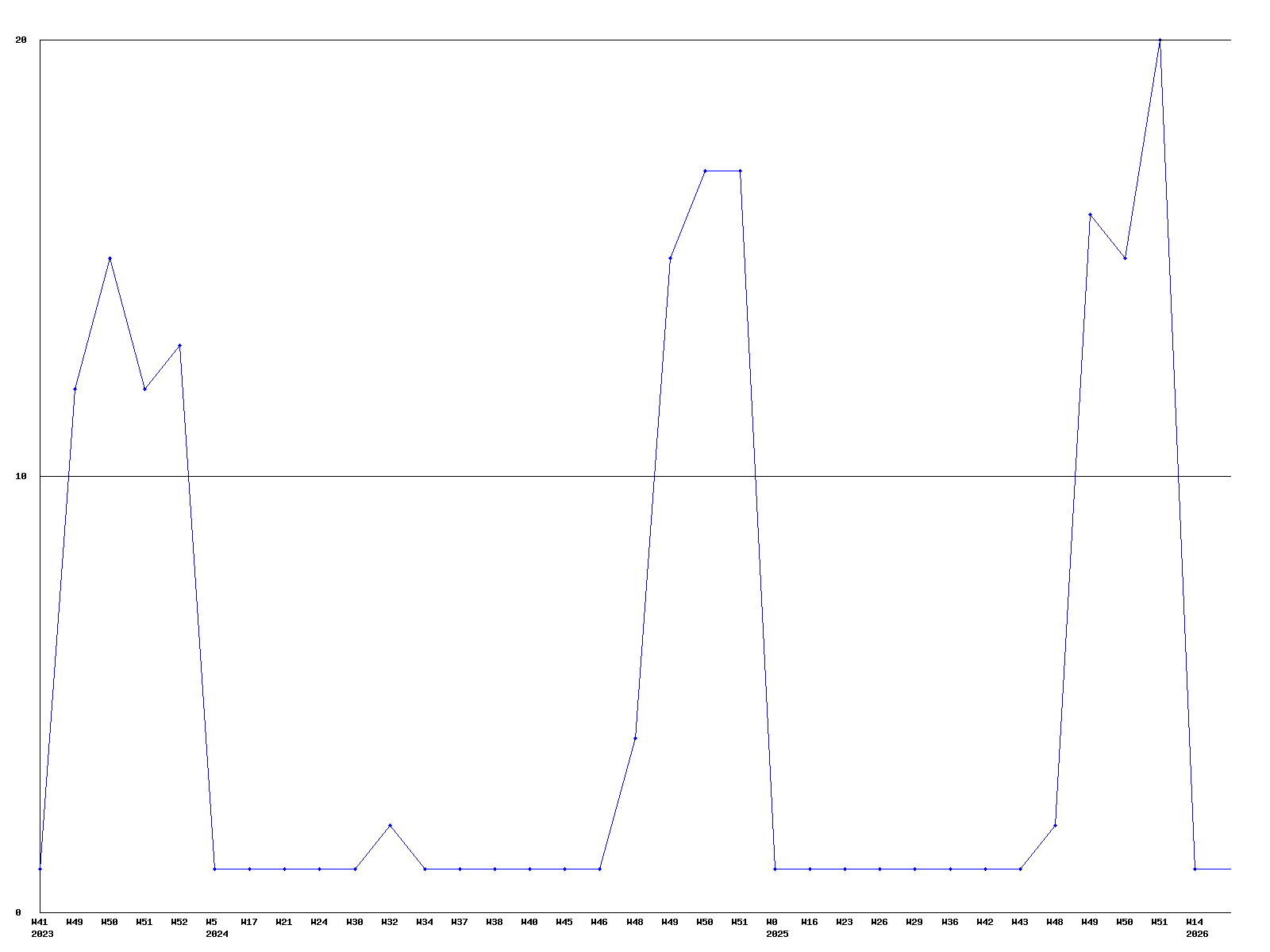Select the data point above W46

coord(599,869)
